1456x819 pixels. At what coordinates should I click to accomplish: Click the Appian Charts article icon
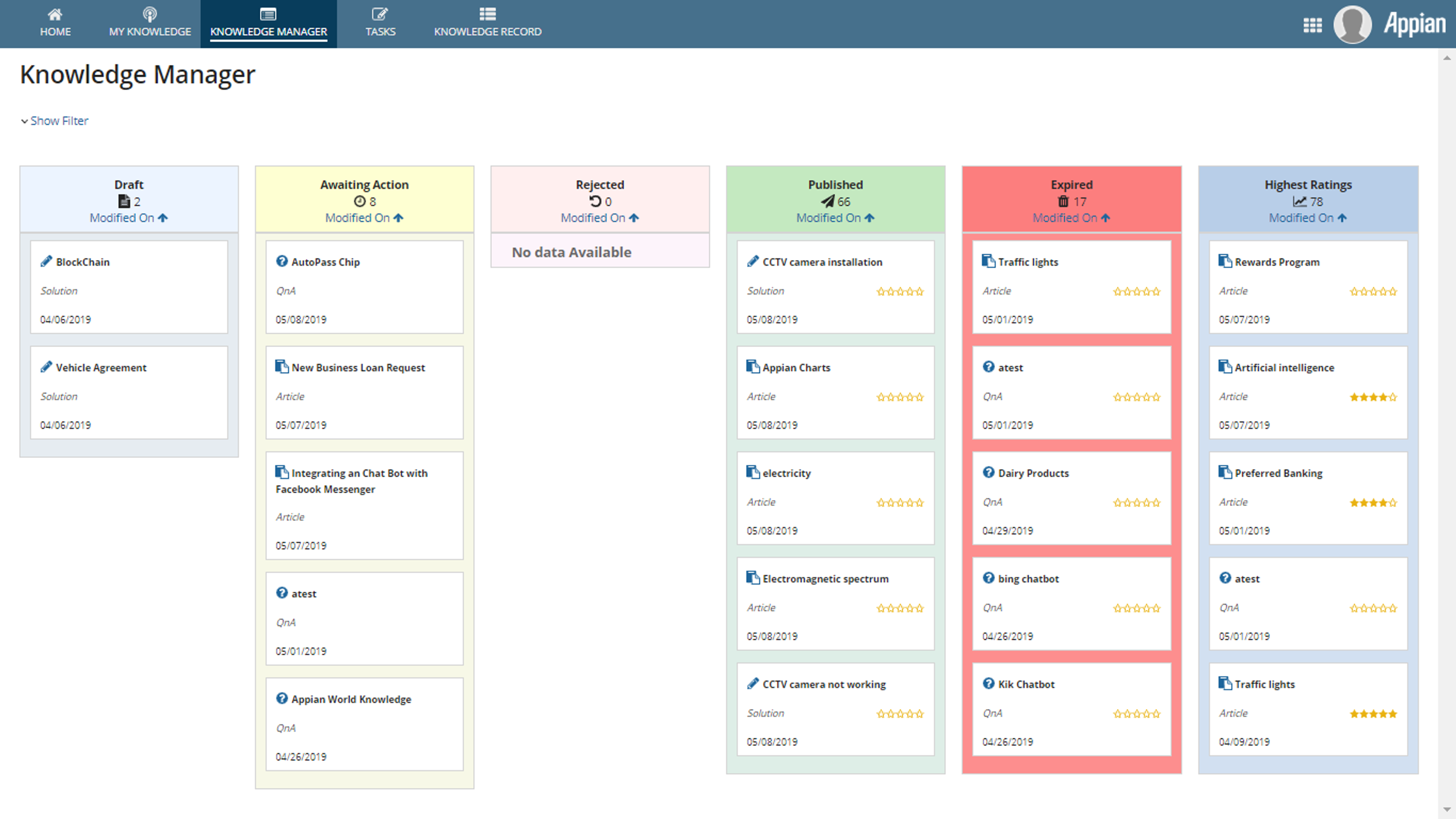753,366
